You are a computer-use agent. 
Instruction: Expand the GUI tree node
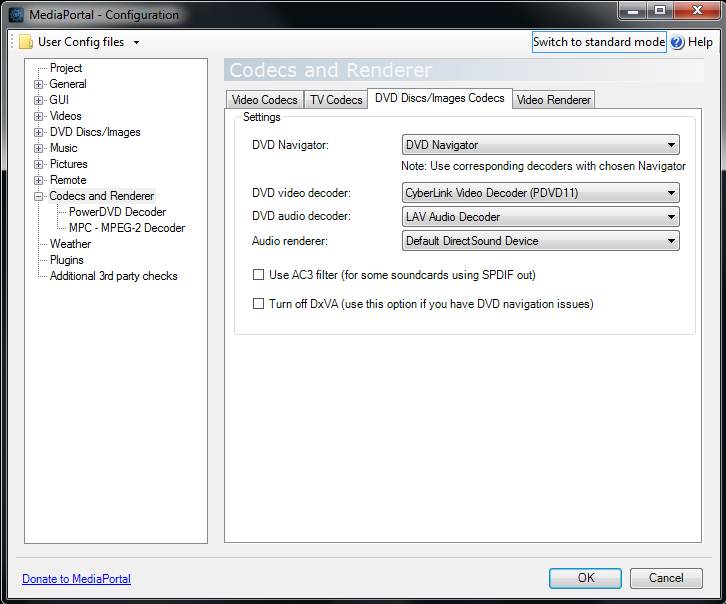click(x=39, y=100)
